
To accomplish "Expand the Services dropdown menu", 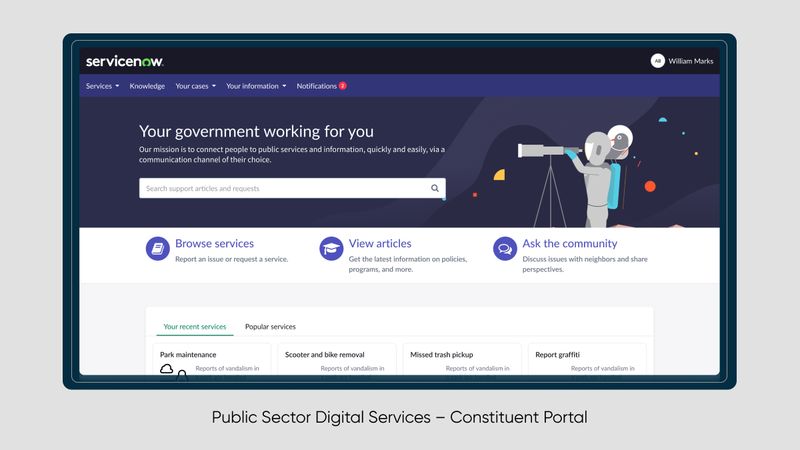I will (102, 86).
